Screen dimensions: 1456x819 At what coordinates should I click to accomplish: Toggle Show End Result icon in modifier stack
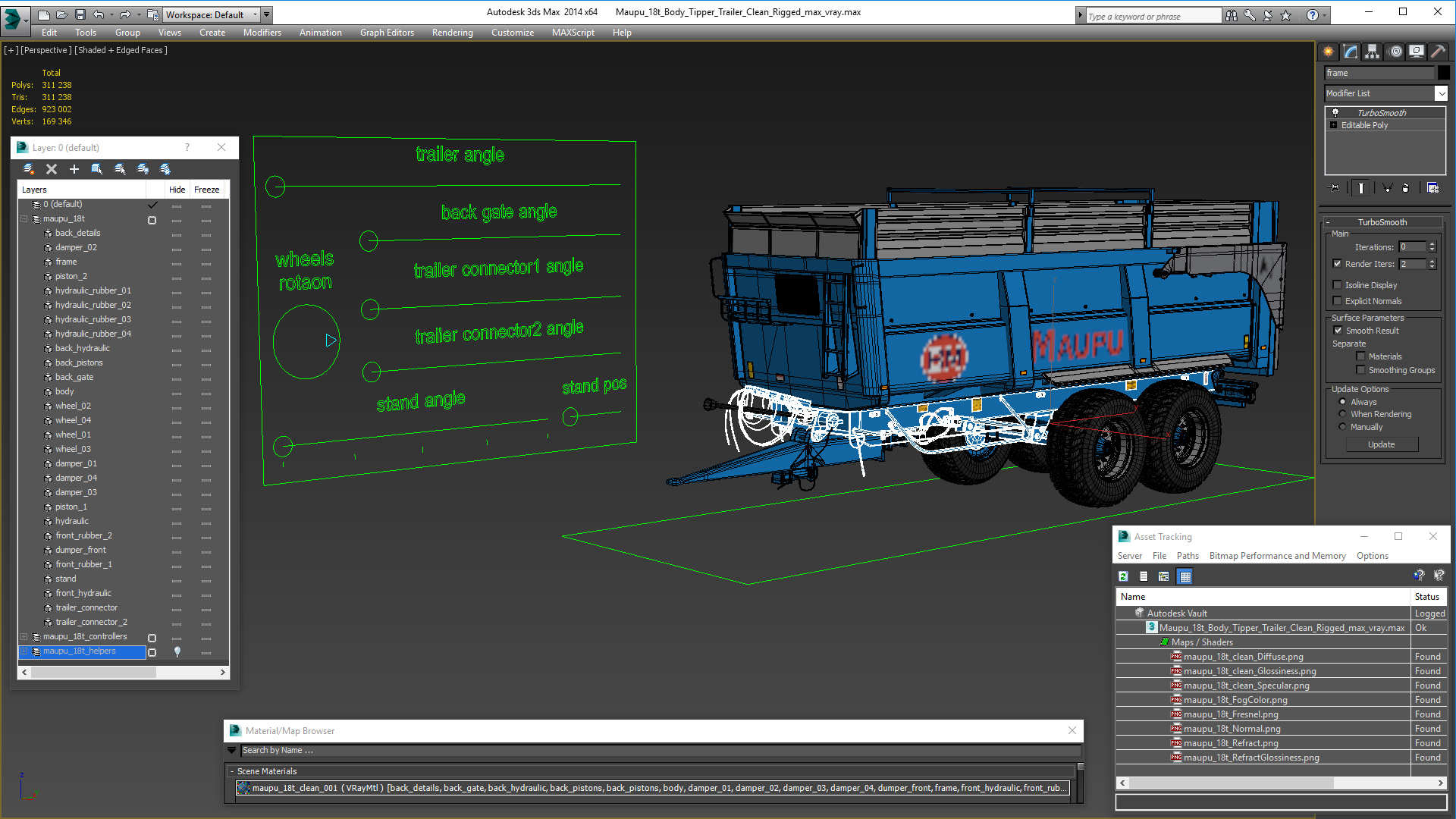coord(1361,187)
